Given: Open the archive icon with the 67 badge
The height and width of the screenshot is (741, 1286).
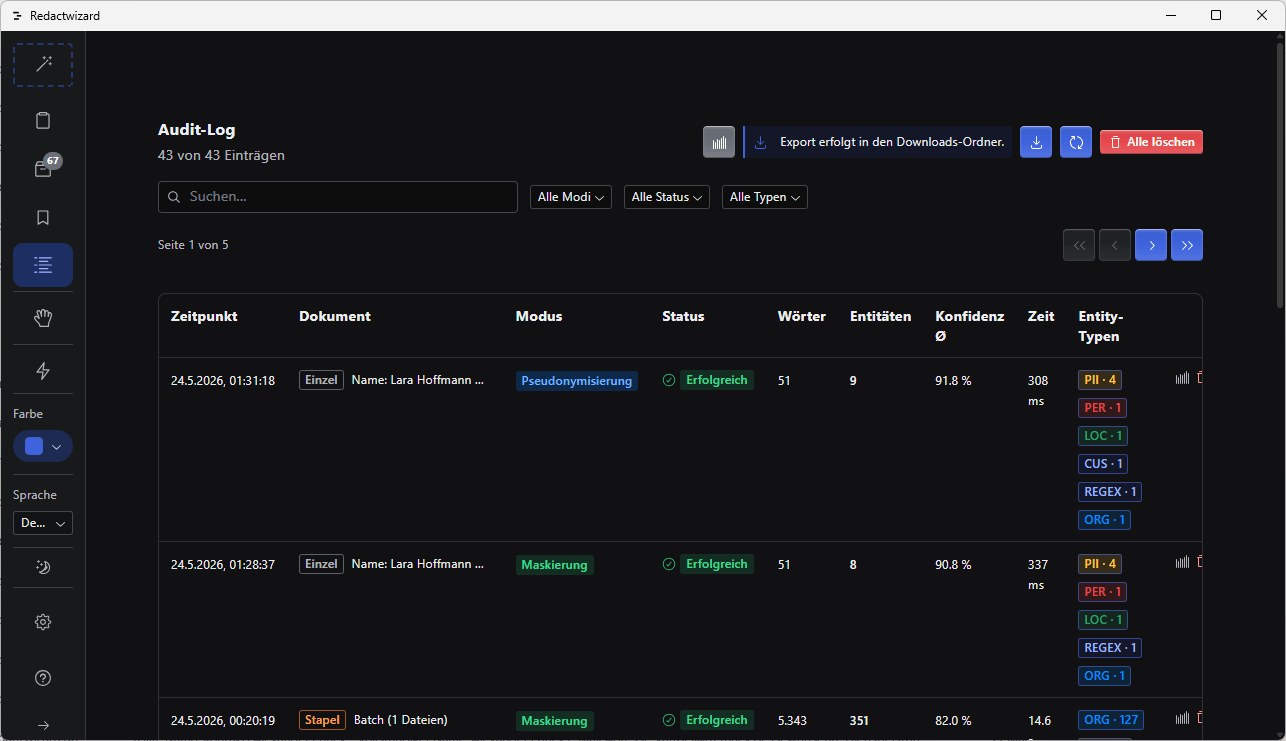Looking at the screenshot, I should [x=43, y=169].
